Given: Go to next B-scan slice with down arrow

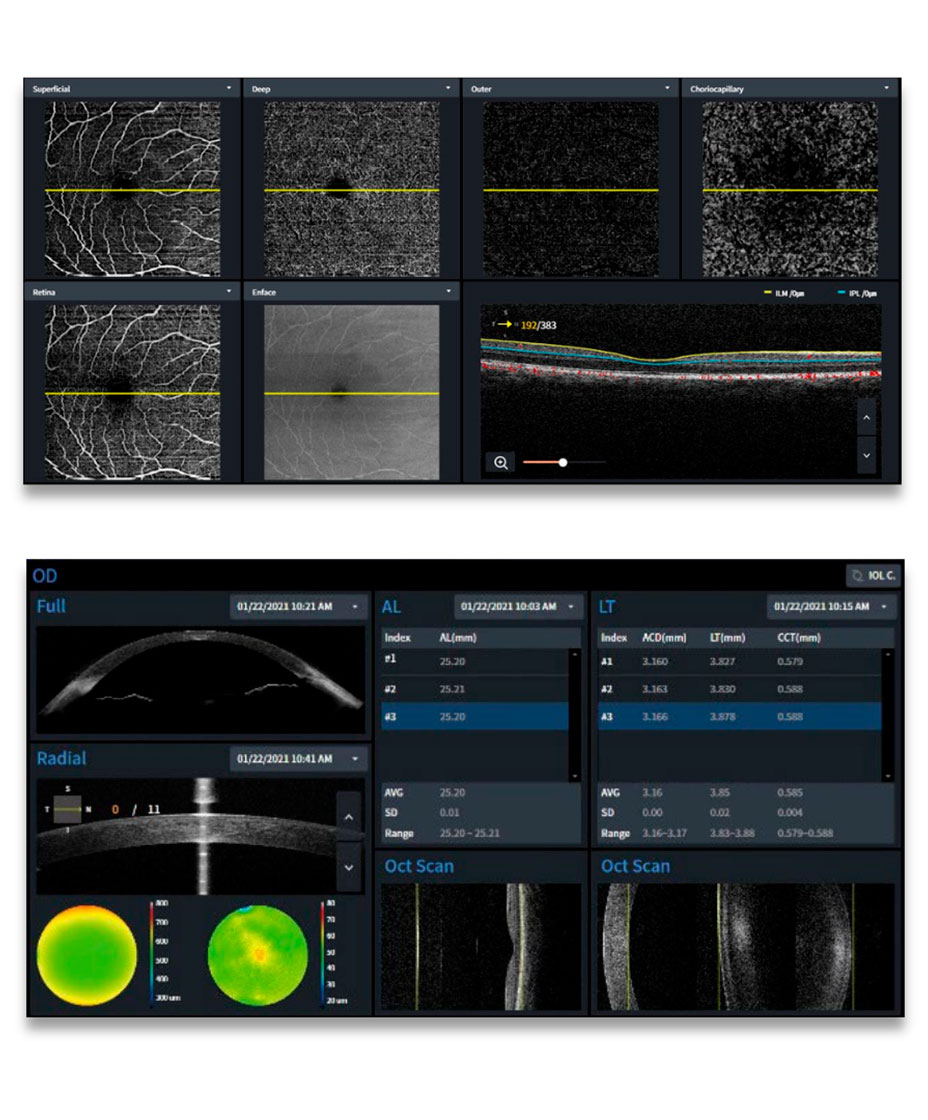Looking at the screenshot, I should tap(866, 453).
